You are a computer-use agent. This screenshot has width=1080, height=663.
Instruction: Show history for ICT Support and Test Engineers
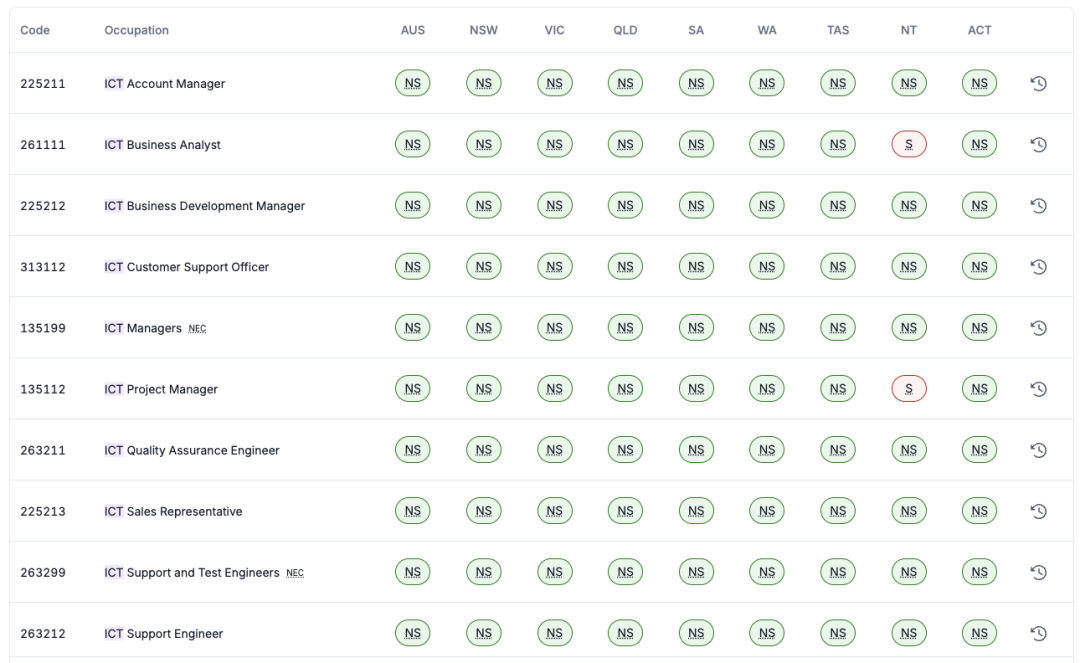1038,572
